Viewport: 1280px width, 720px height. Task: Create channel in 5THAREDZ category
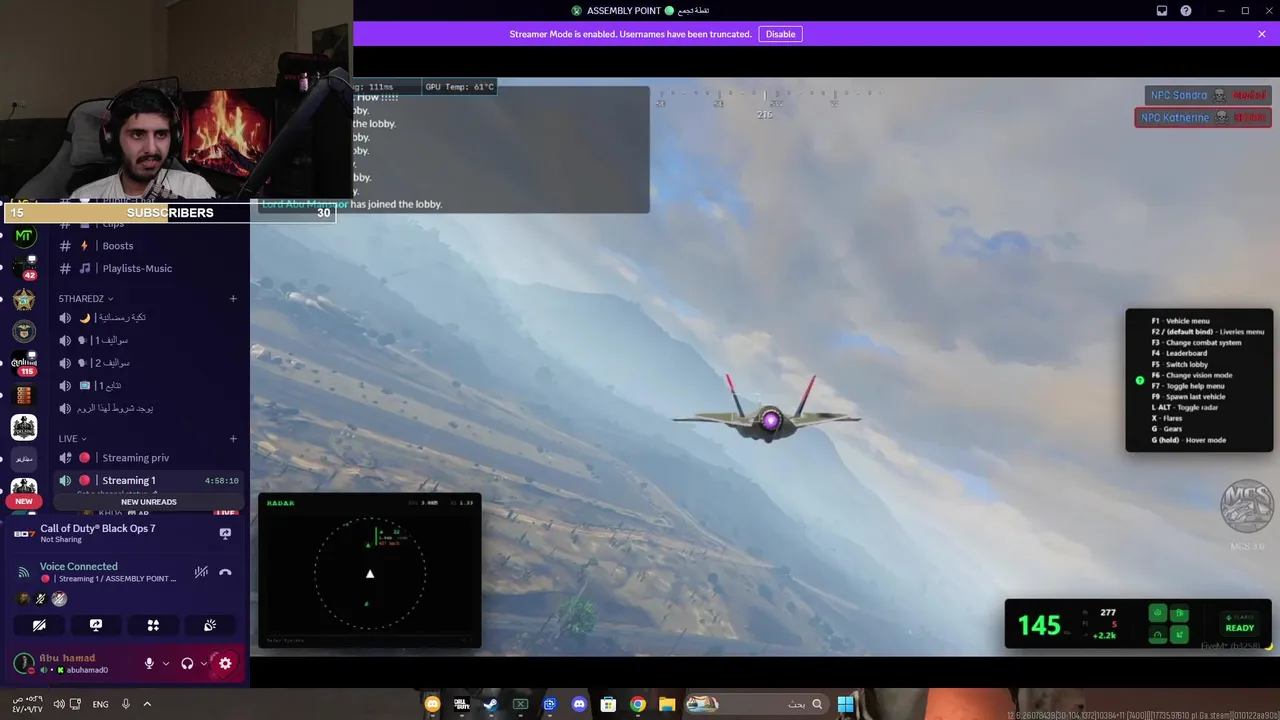(233, 298)
